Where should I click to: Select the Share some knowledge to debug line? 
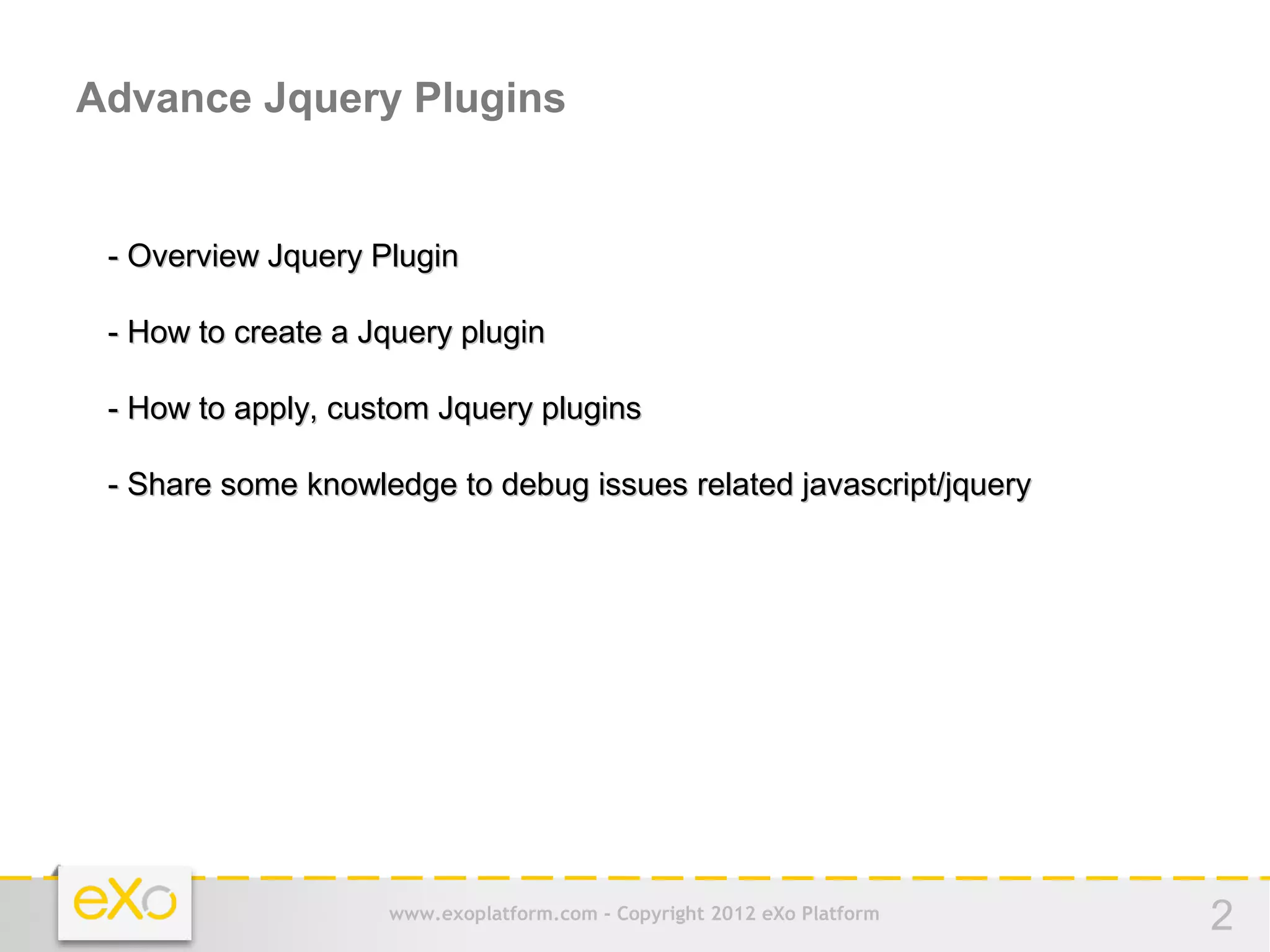[x=569, y=485]
